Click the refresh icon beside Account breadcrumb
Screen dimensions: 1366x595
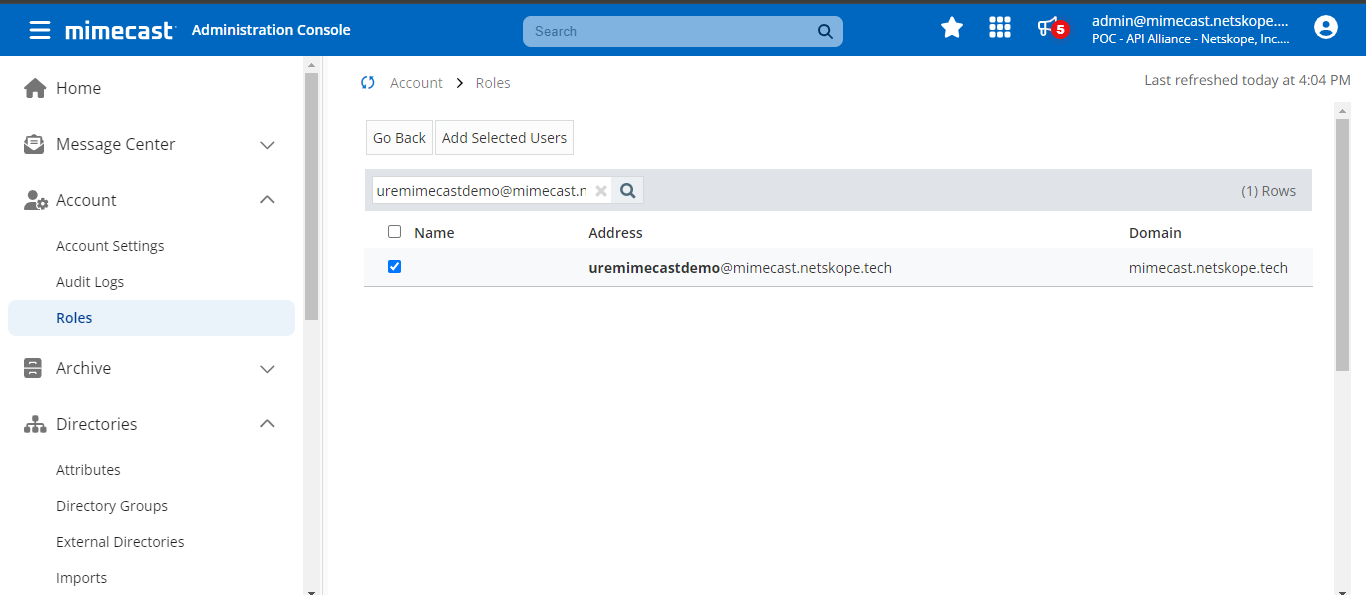368,83
